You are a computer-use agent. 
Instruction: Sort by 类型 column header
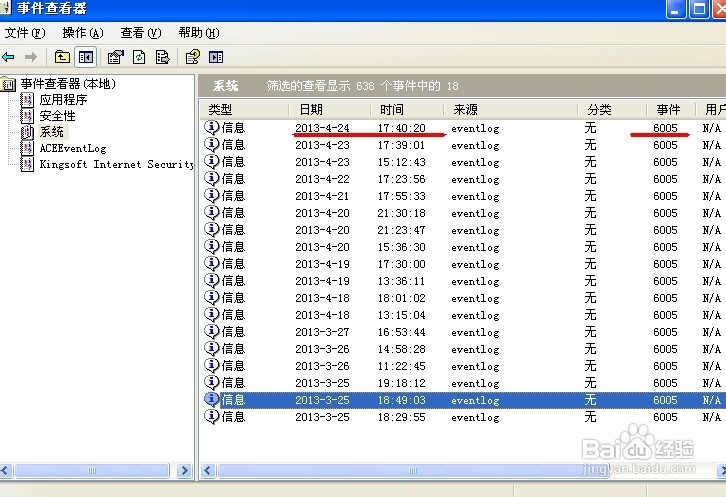pyautogui.click(x=244, y=110)
